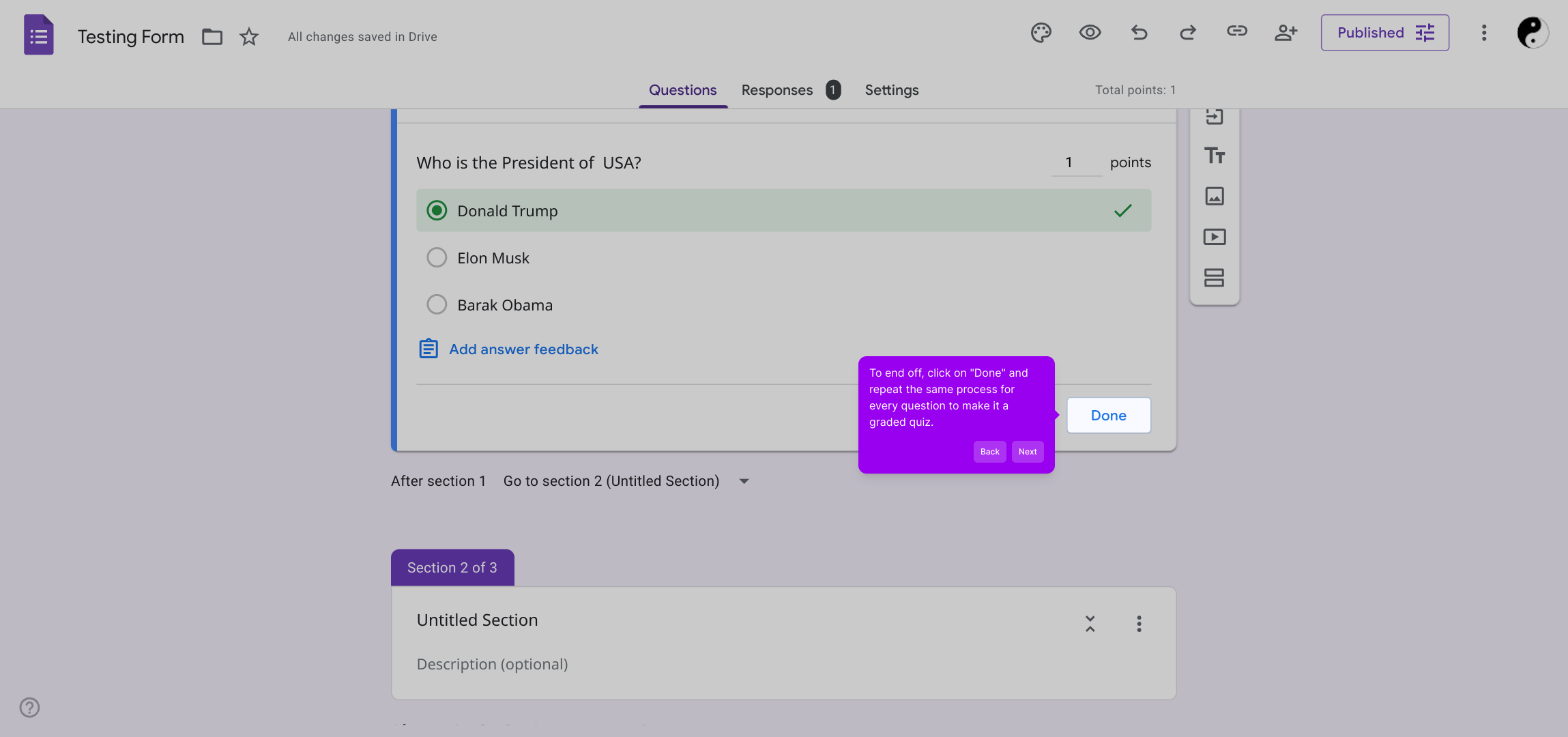
Task: Click the add section icon
Action: tap(1214, 278)
